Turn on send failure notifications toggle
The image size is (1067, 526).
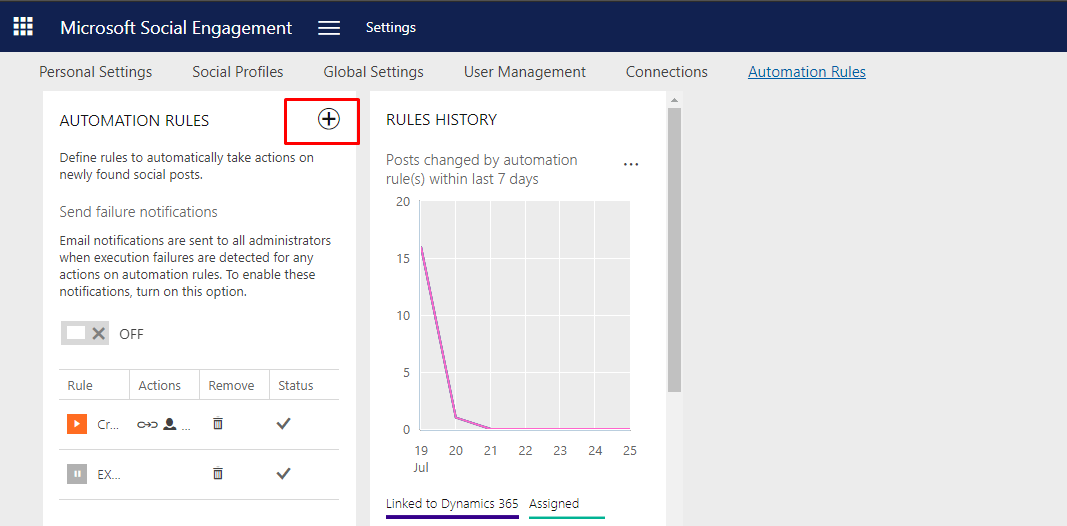pyautogui.click(x=85, y=333)
